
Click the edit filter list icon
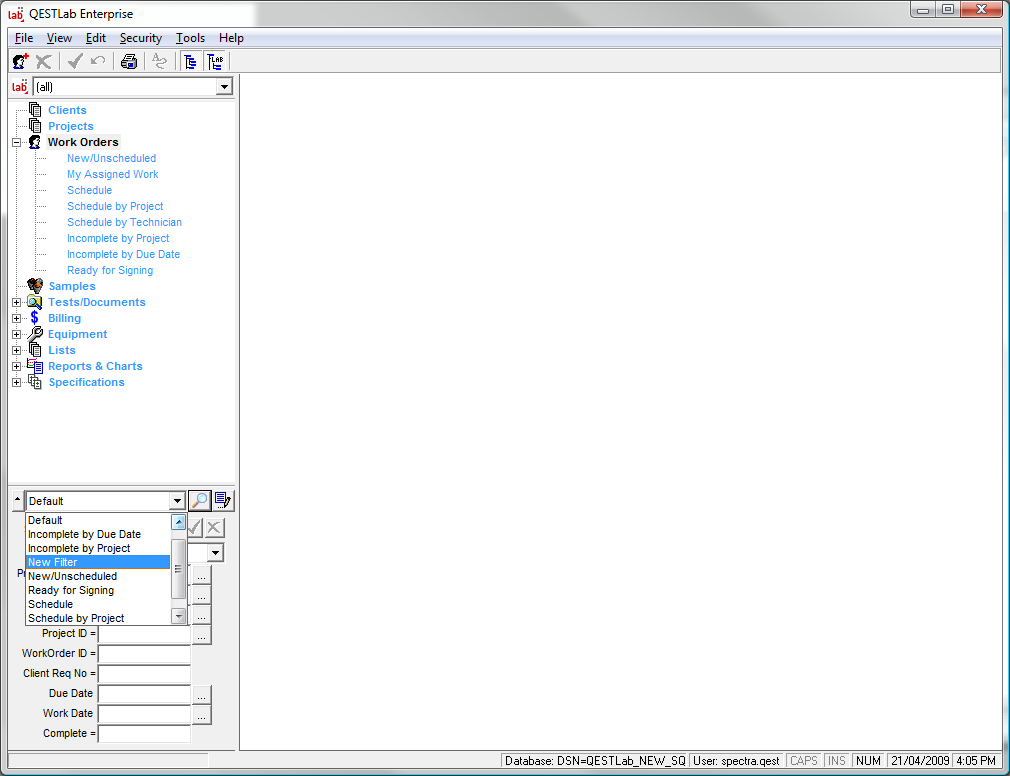tap(223, 501)
